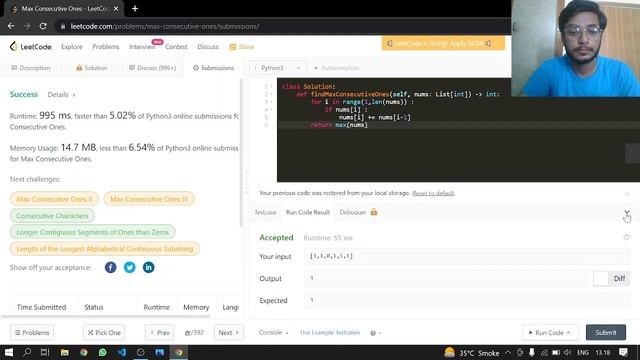The image size is (640, 360).
Task: Switch to the Description tab
Action: point(31,68)
